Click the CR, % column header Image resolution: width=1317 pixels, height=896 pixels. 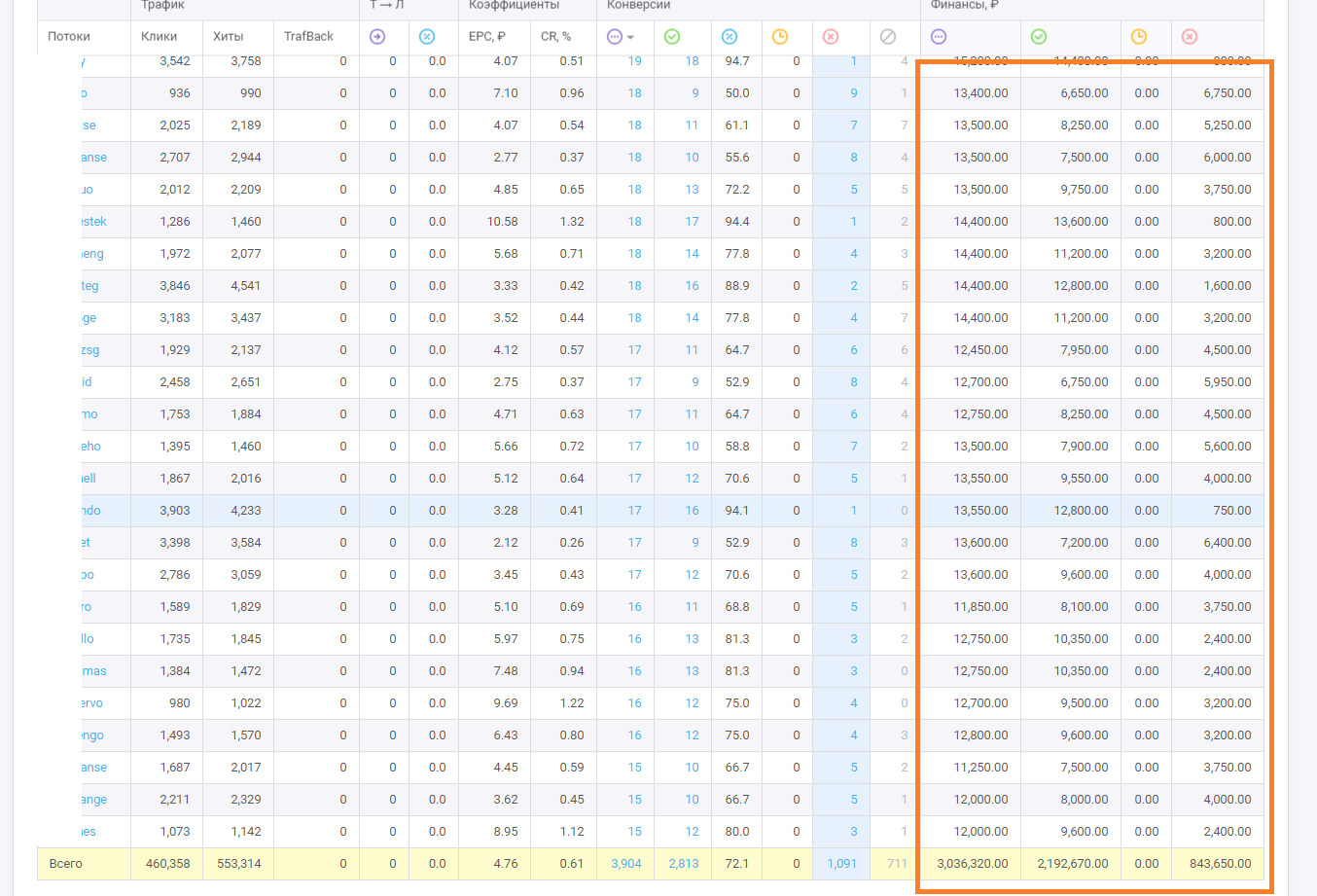(x=555, y=37)
